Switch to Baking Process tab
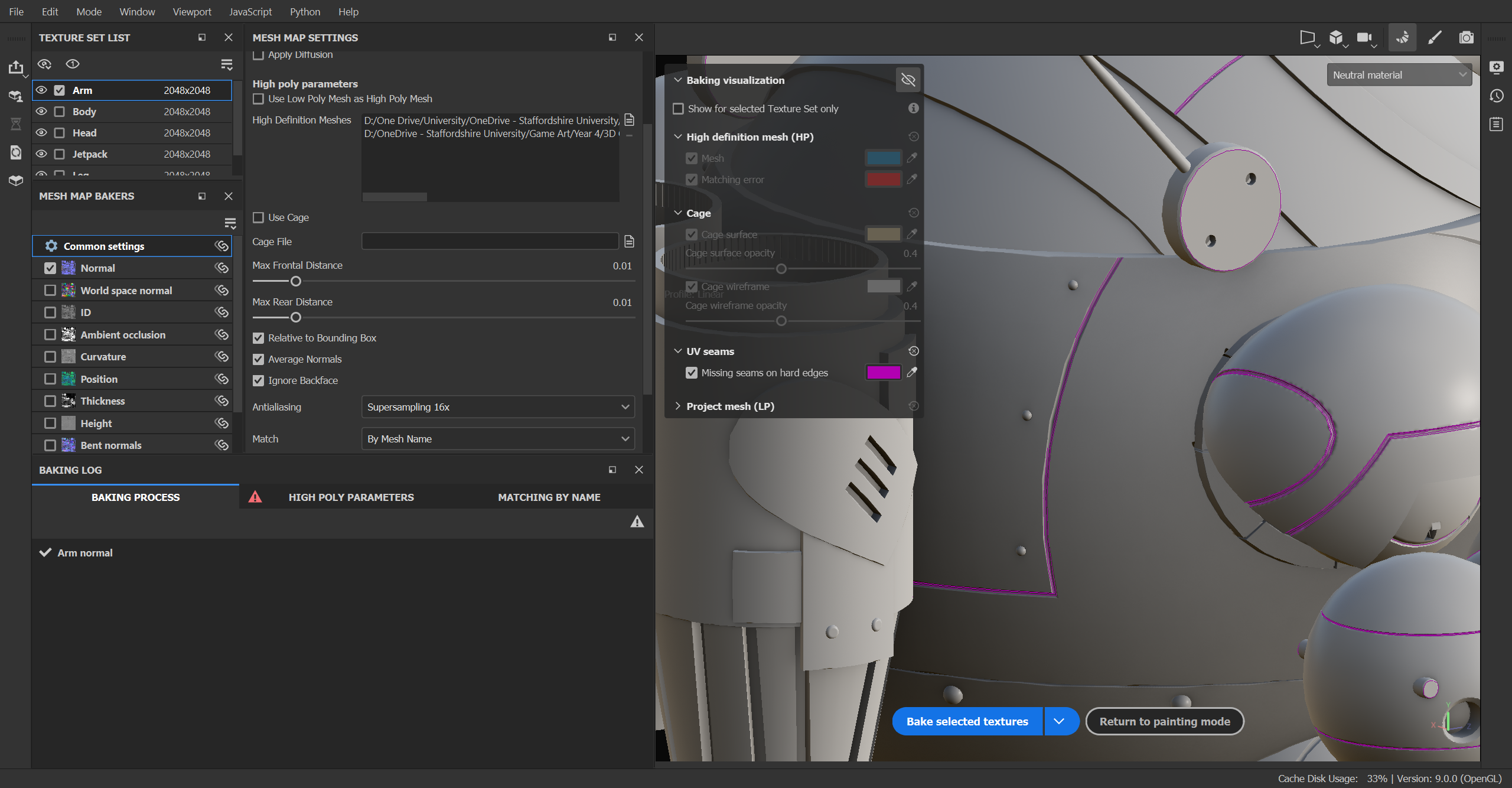1512x788 pixels. [x=135, y=497]
